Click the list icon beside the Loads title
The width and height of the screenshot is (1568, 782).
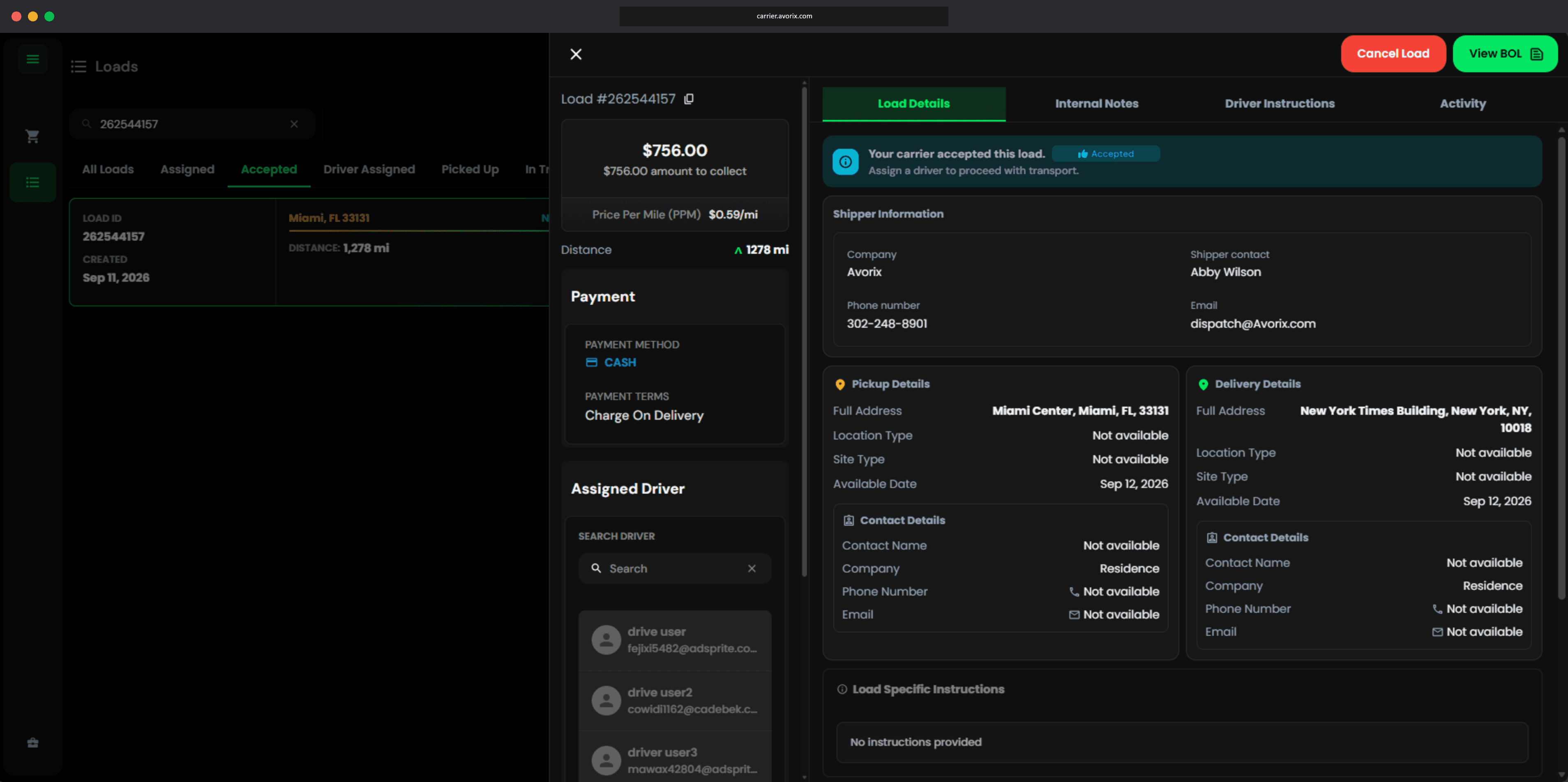pos(78,67)
